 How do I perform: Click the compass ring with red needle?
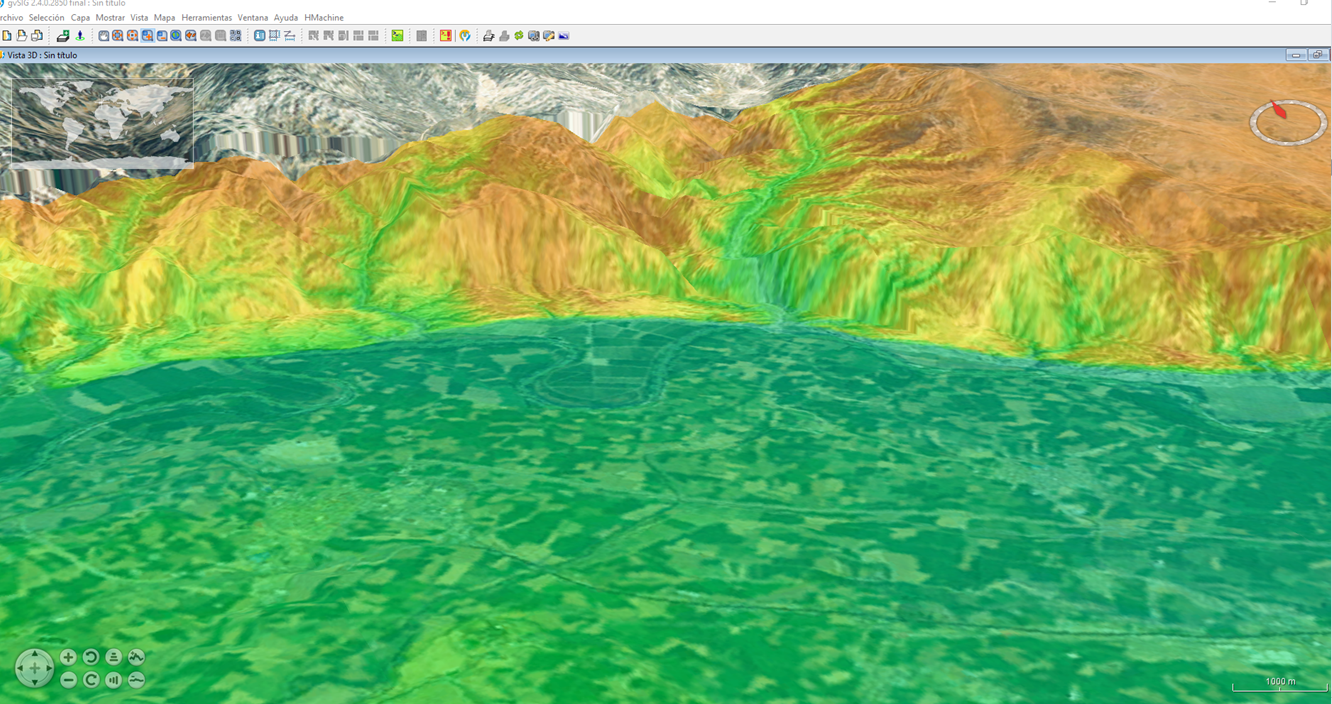tap(1287, 122)
